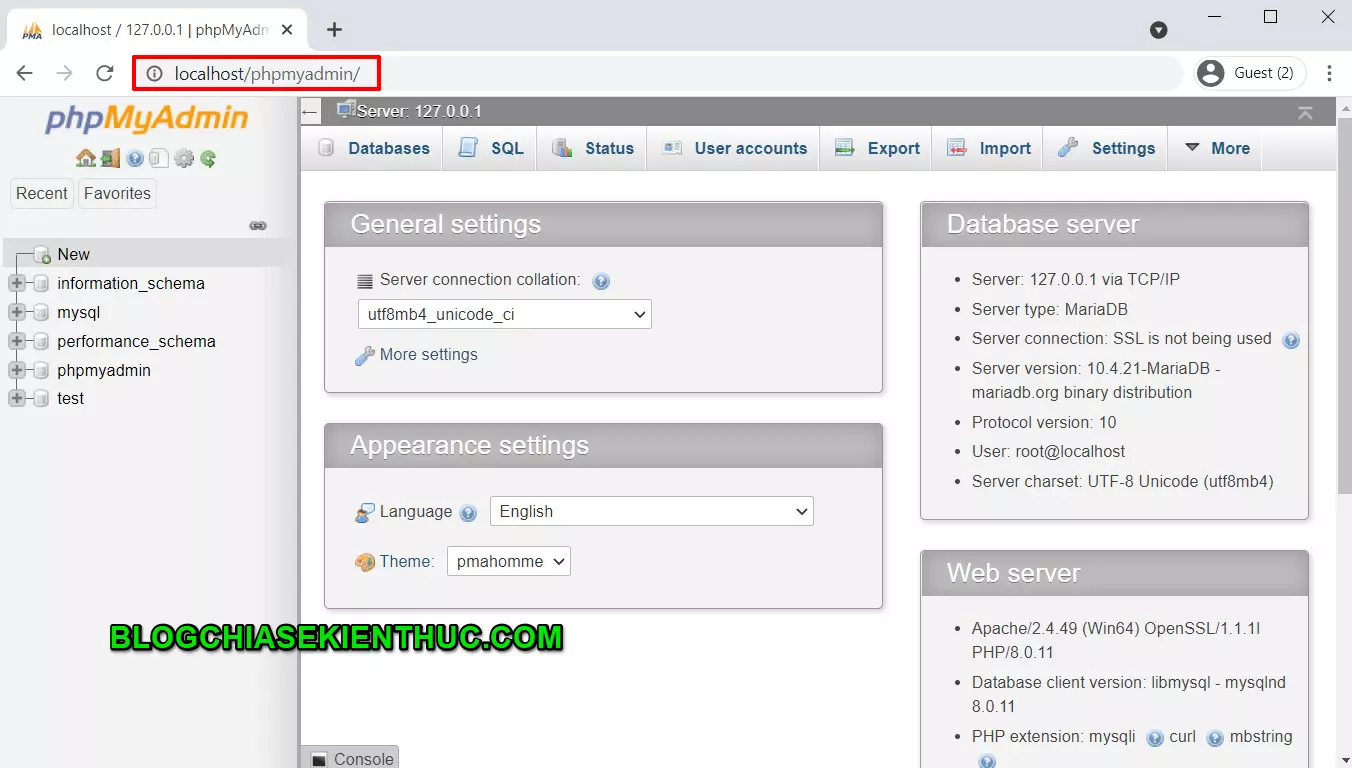The width and height of the screenshot is (1352, 768).
Task: Open the Language dropdown showing English
Action: [x=651, y=511]
